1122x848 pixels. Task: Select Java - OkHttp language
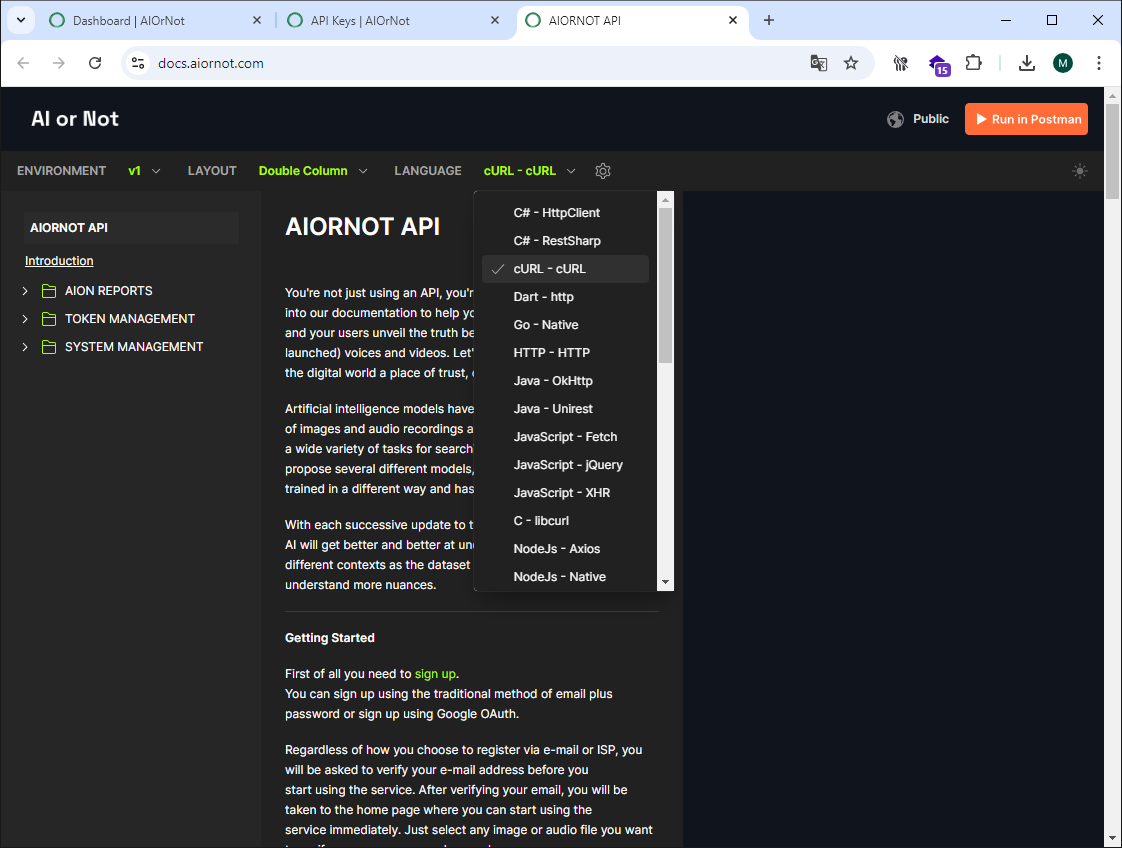click(565, 381)
